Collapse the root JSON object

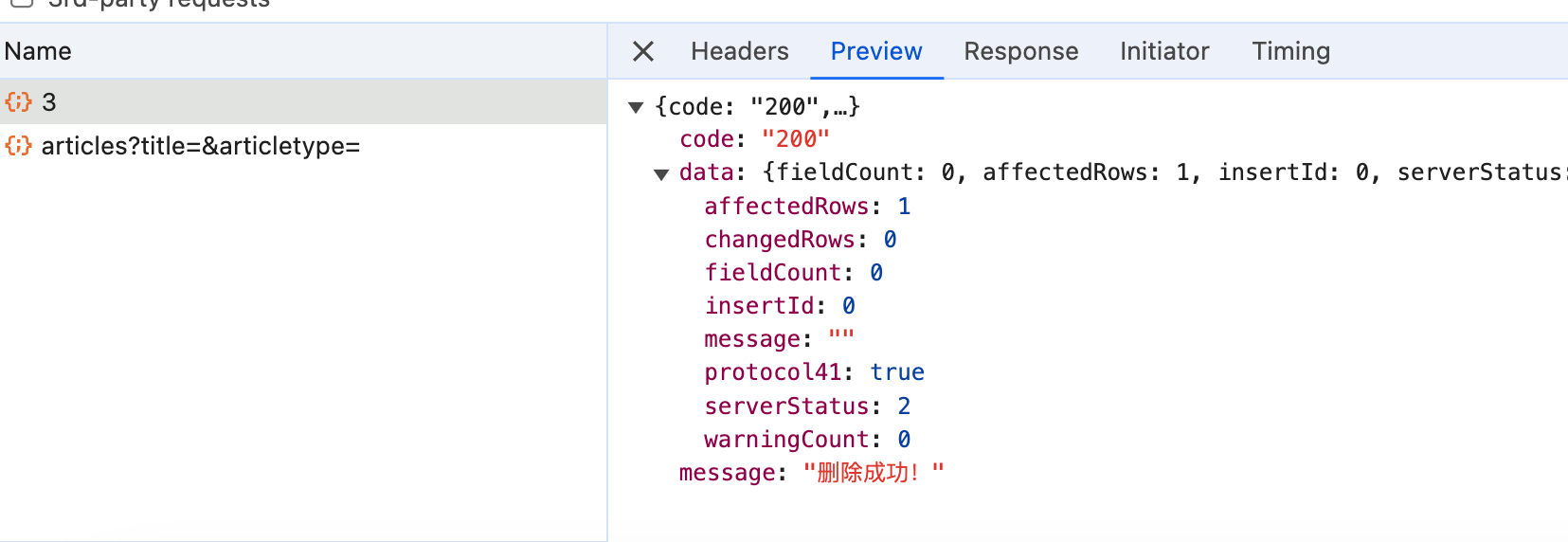pos(636,107)
